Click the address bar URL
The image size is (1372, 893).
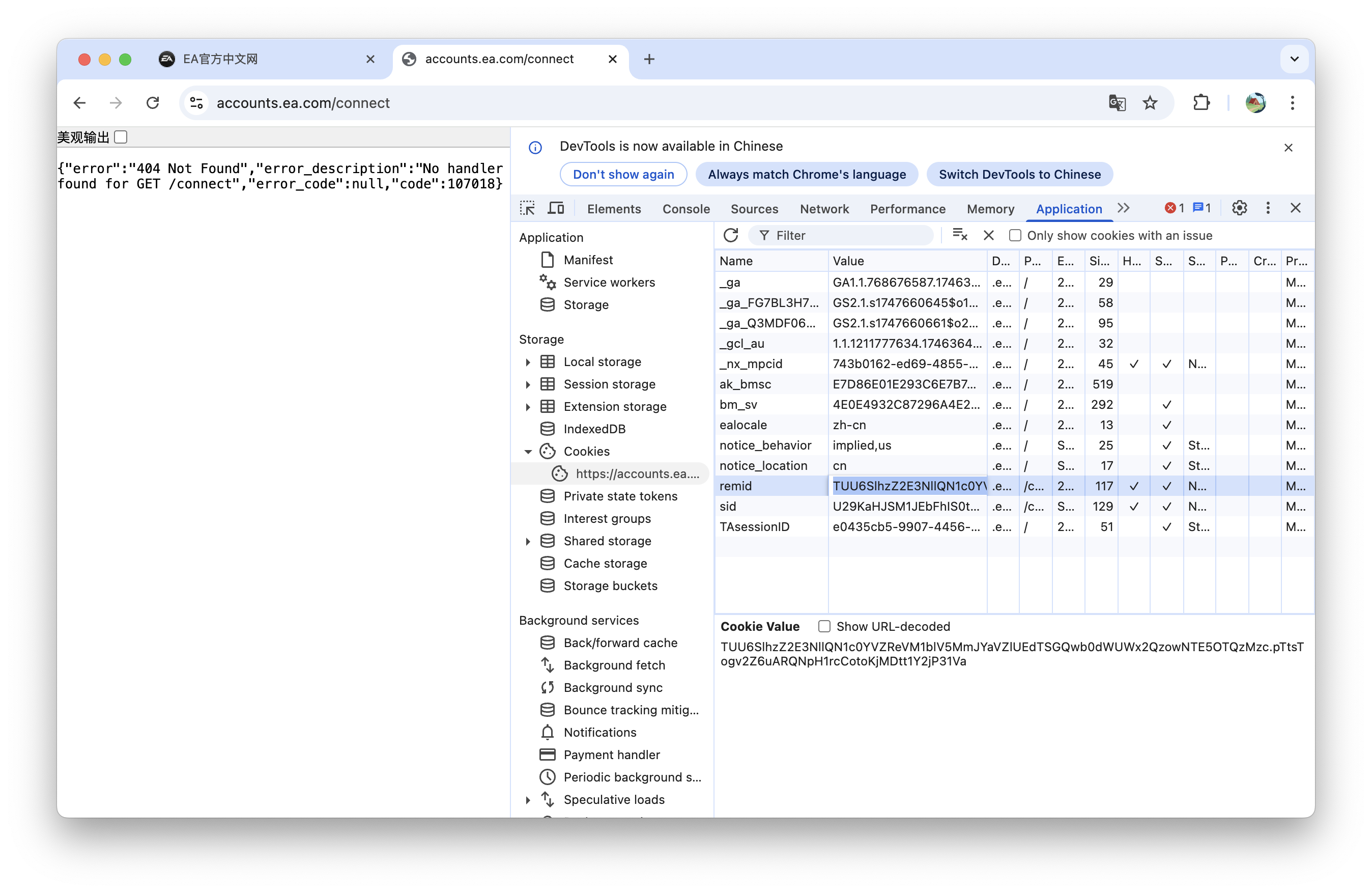[303, 103]
